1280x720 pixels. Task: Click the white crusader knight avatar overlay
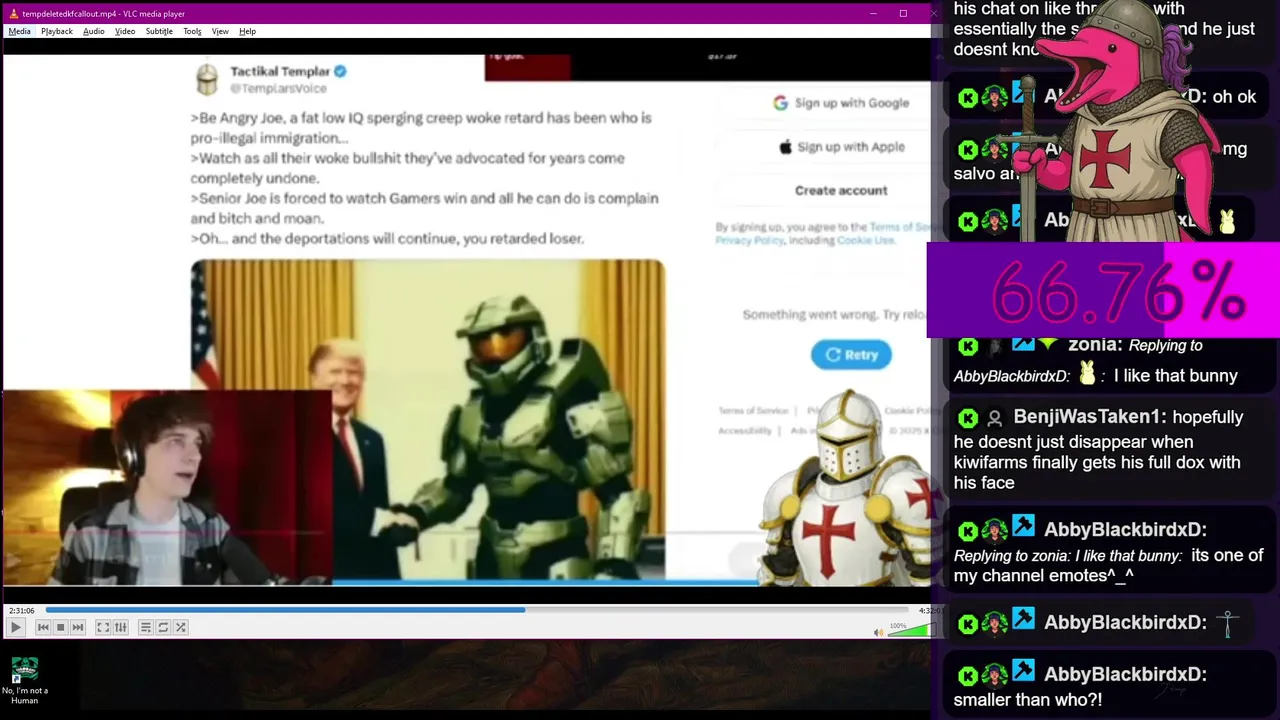850,490
